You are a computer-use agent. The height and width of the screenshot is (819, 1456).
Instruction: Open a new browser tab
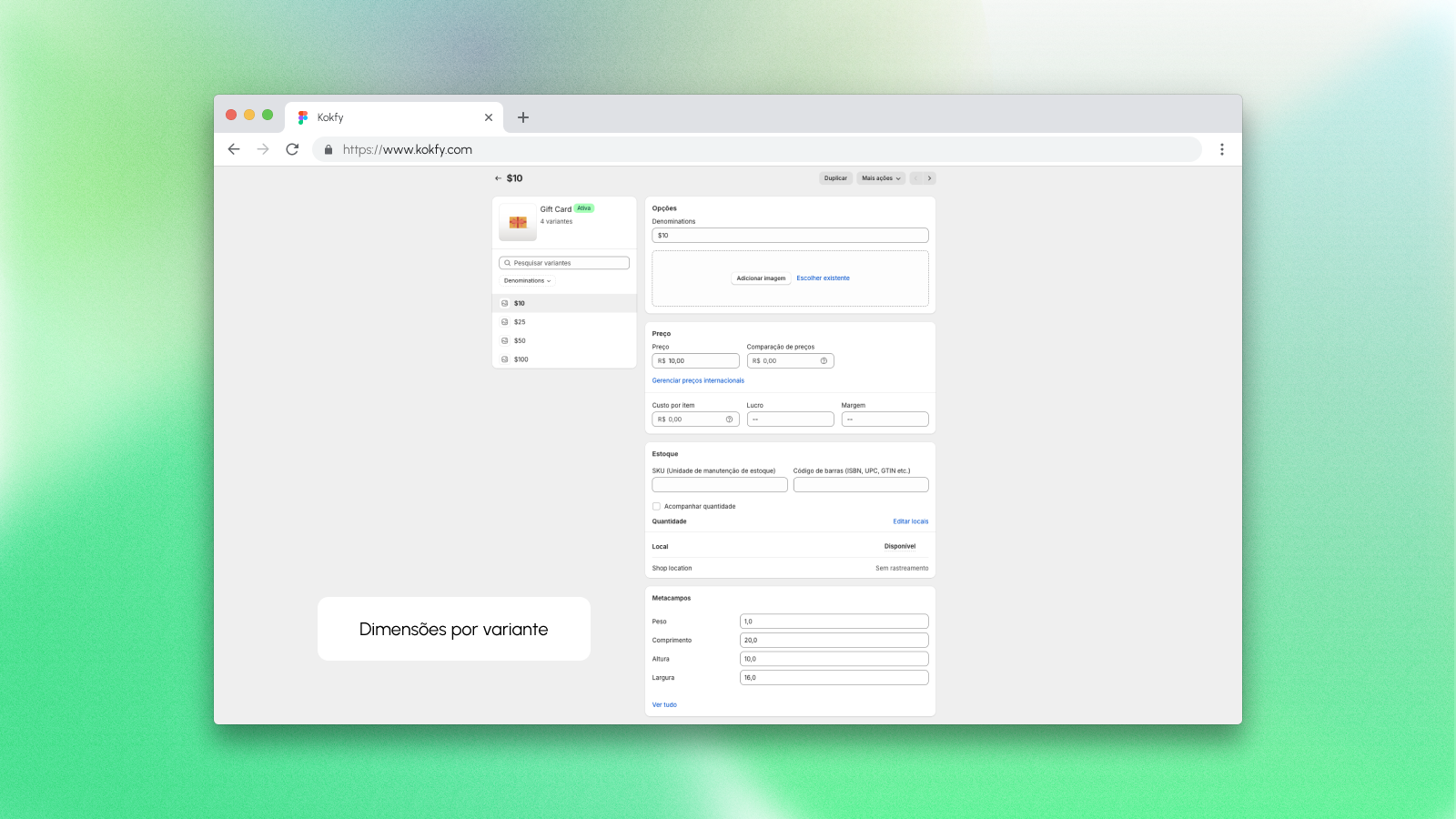(x=523, y=117)
